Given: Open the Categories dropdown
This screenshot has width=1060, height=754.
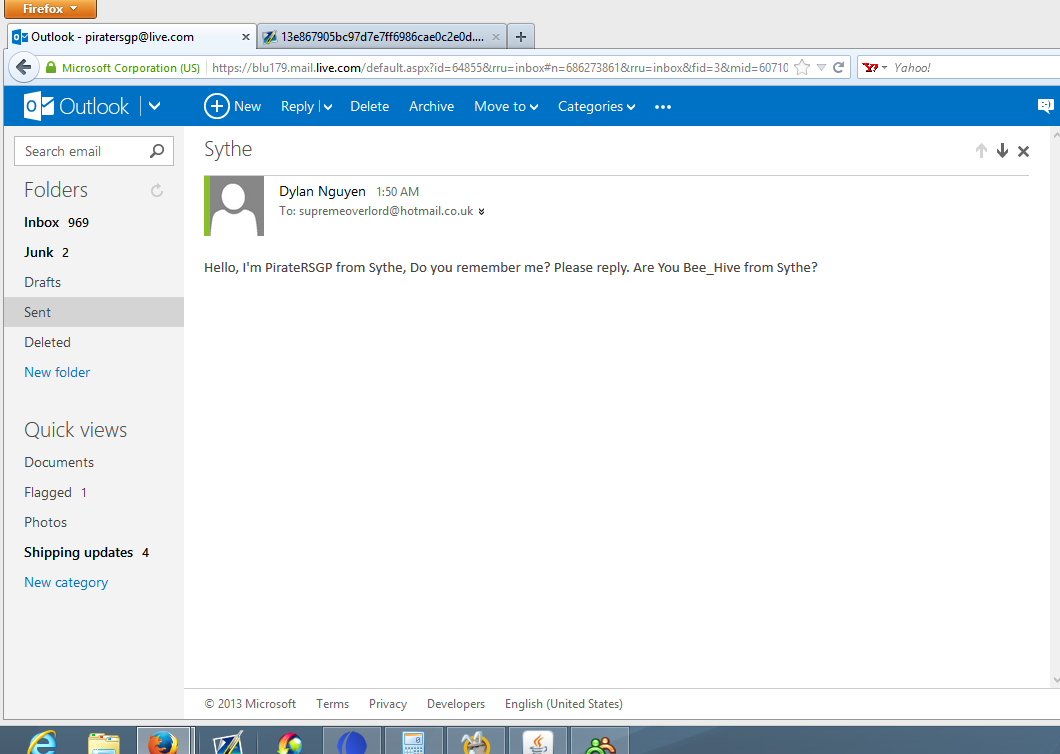Looking at the screenshot, I should point(596,106).
